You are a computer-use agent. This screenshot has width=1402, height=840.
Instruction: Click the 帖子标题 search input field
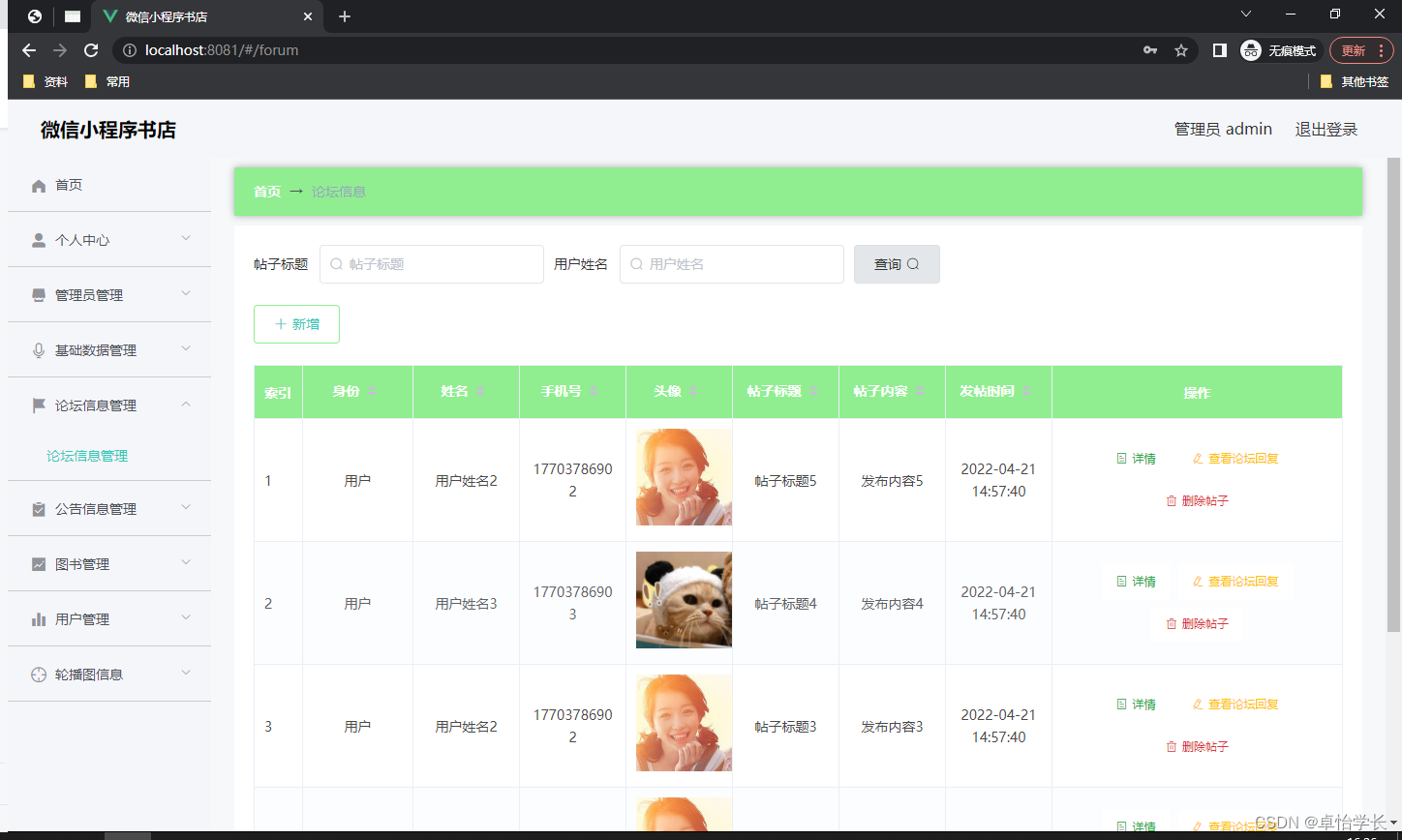pos(432,264)
